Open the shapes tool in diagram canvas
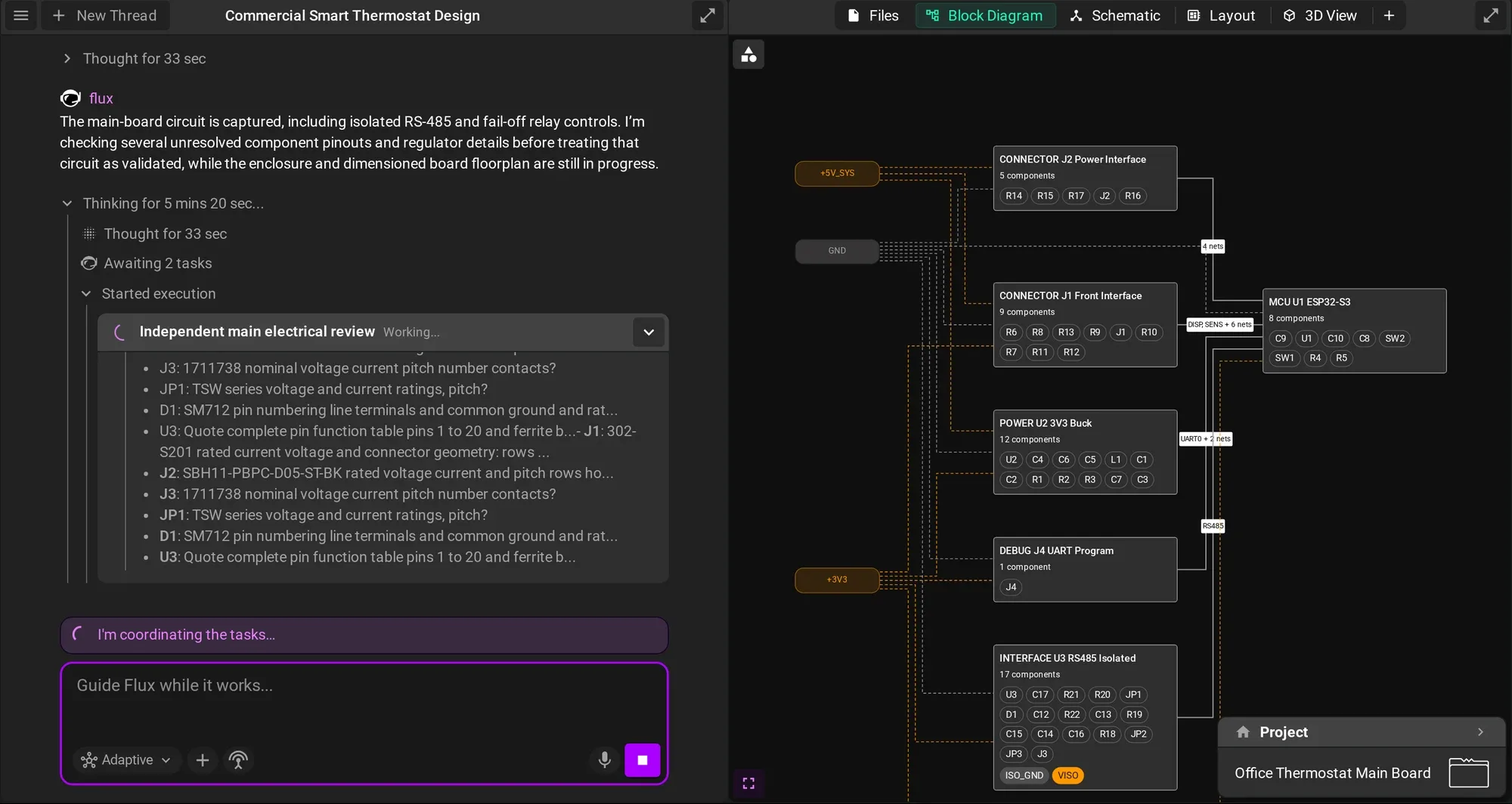 748,54
